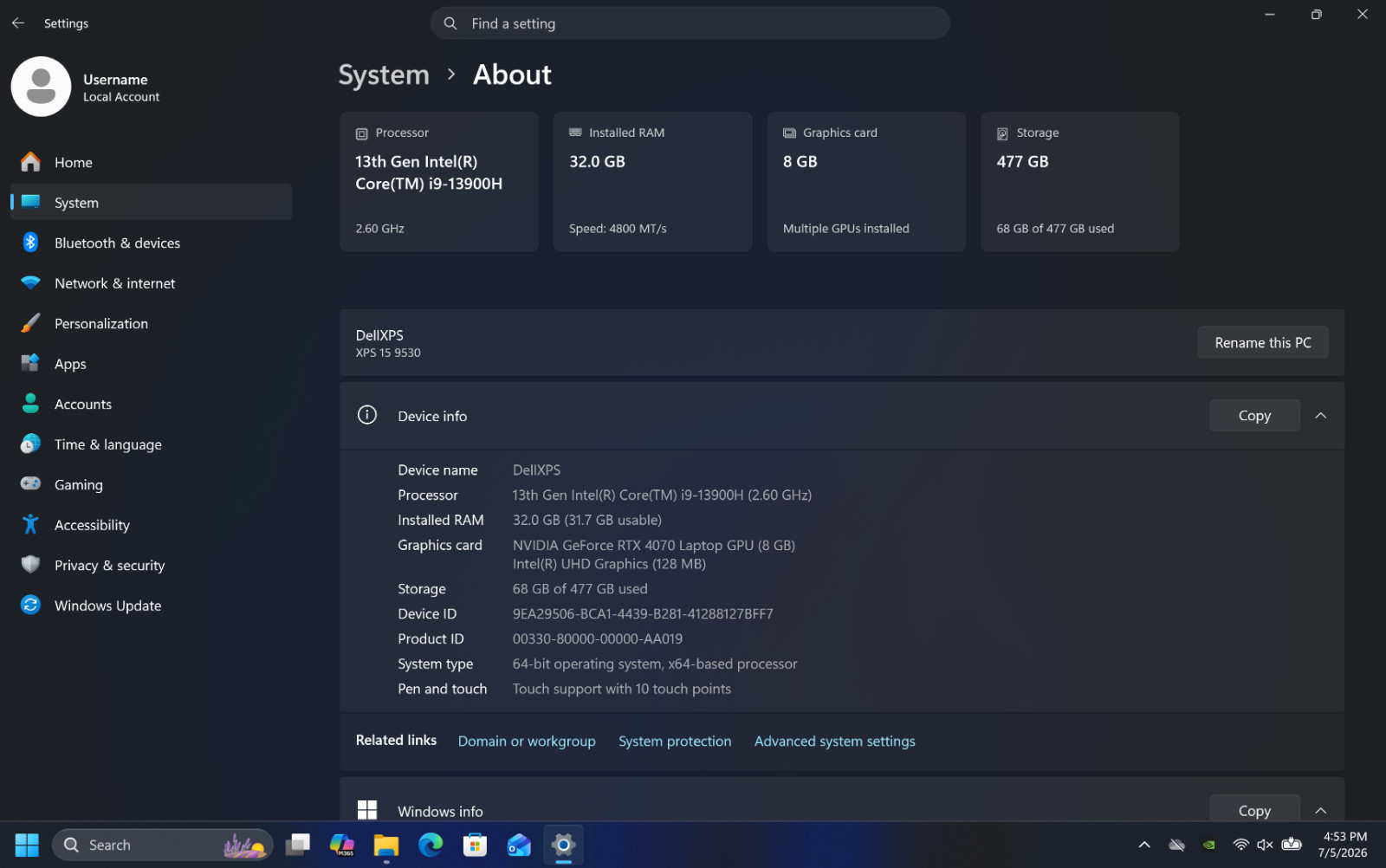Open the Windows Start menu
Screen dimensions: 1386x868
click(27, 845)
